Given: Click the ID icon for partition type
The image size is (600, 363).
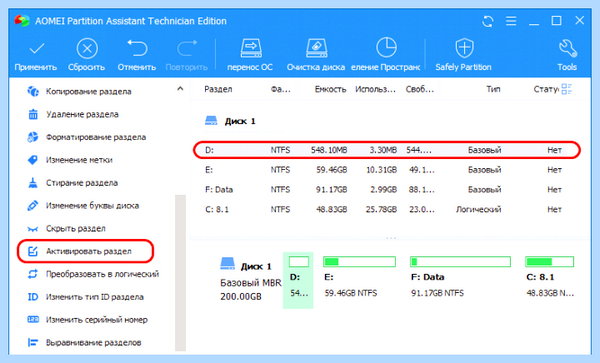Looking at the screenshot, I should pyautogui.click(x=33, y=297).
